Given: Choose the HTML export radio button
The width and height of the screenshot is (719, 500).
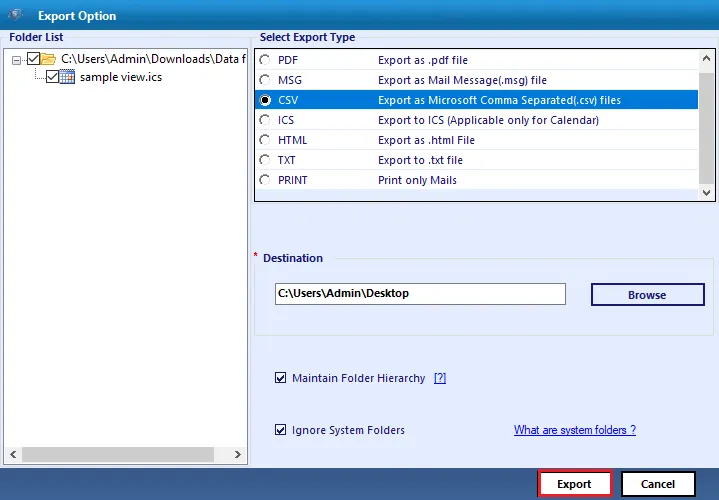Looking at the screenshot, I should point(265,140).
